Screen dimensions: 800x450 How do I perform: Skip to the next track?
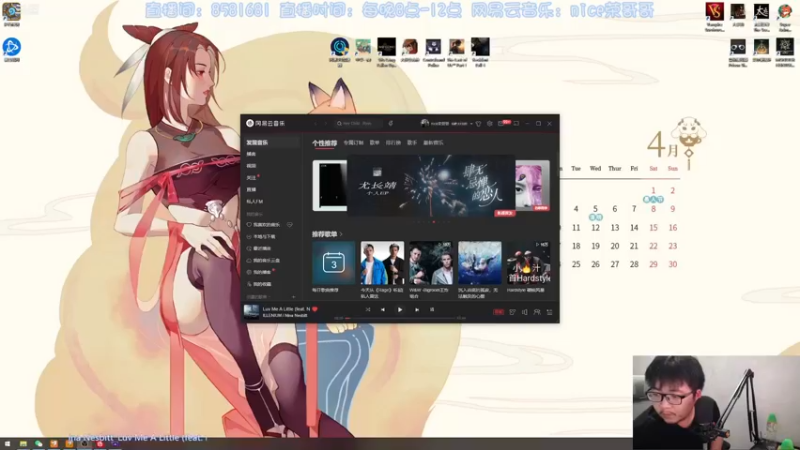point(417,309)
